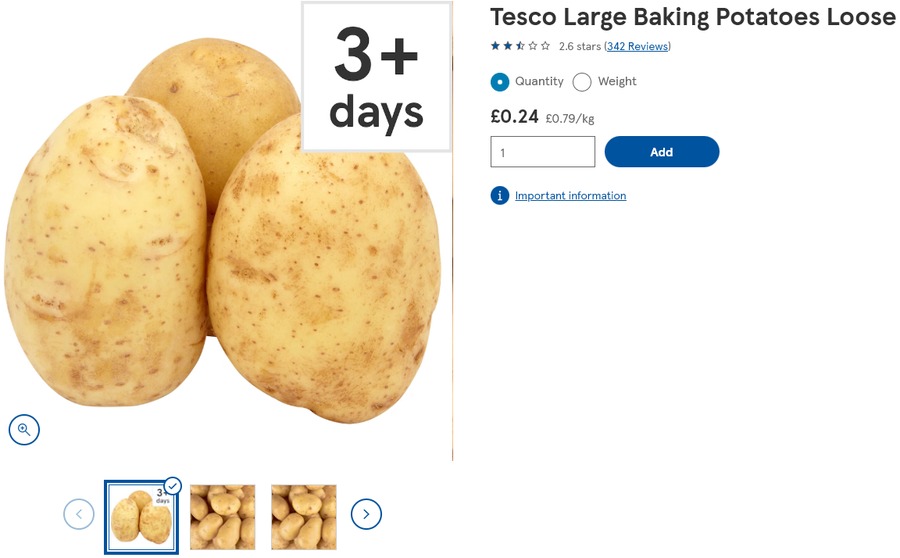Open the Important information link
The height and width of the screenshot is (558, 900).
pyautogui.click(x=570, y=196)
